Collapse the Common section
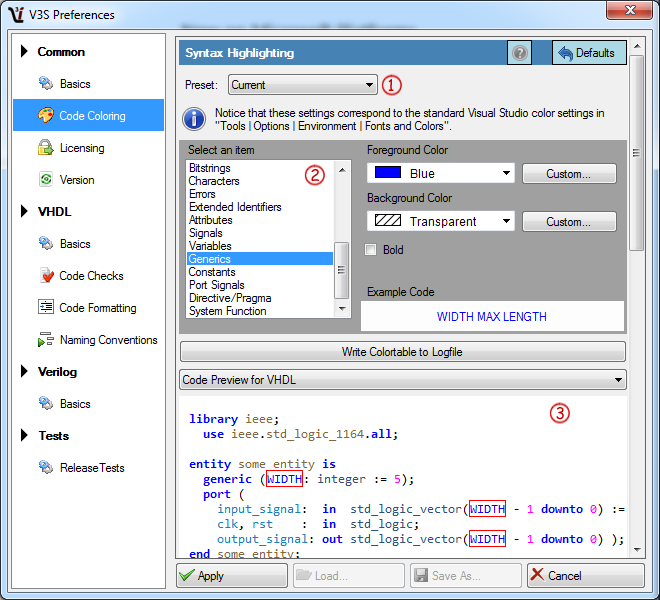660x600 pixels. (x=24, y=51)
